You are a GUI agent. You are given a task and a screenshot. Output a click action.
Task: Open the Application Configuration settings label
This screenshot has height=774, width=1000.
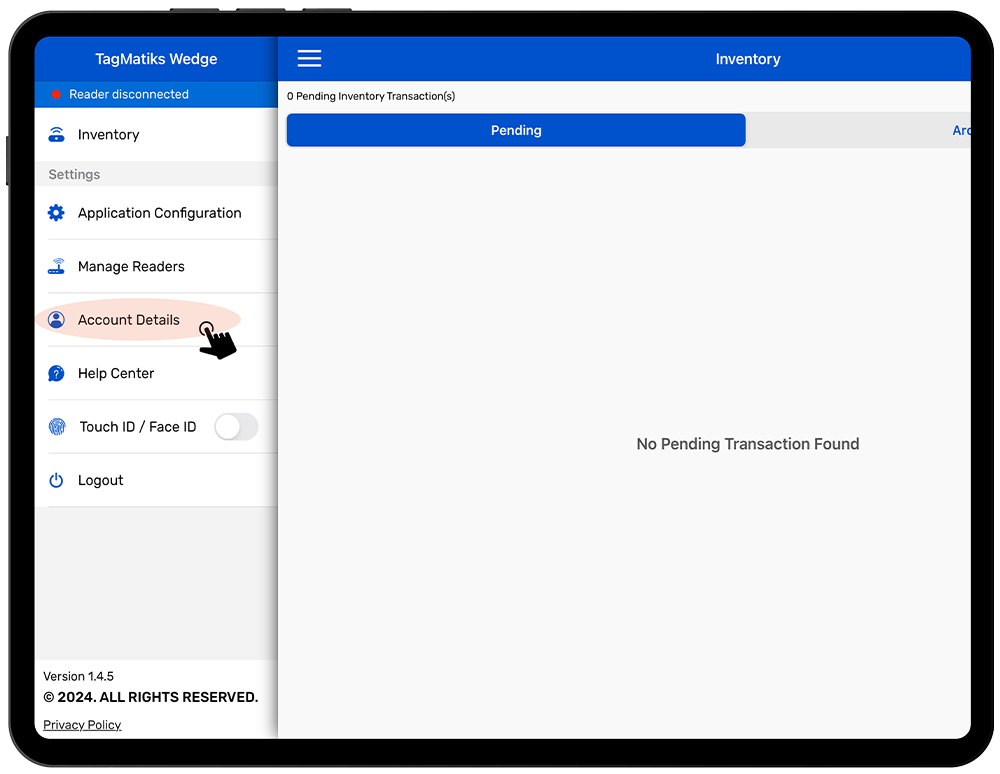[x=159, y=213]
